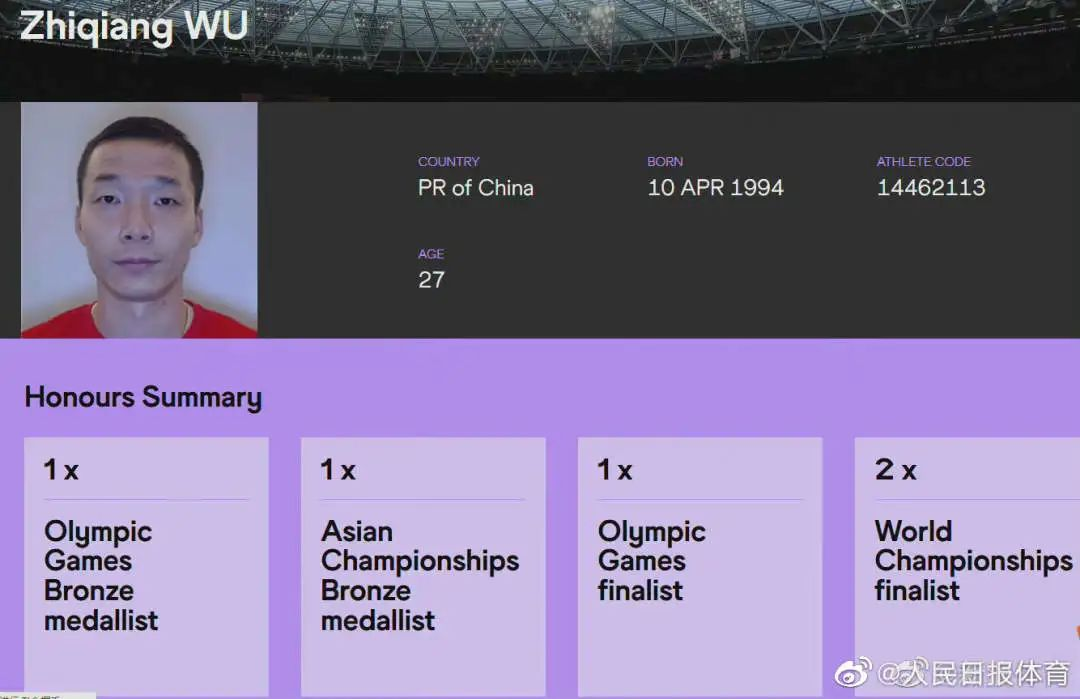This screenshot has width=1080, height=699.
Task: Click the ATHLETE CODE field label
Action: point(924,162)
